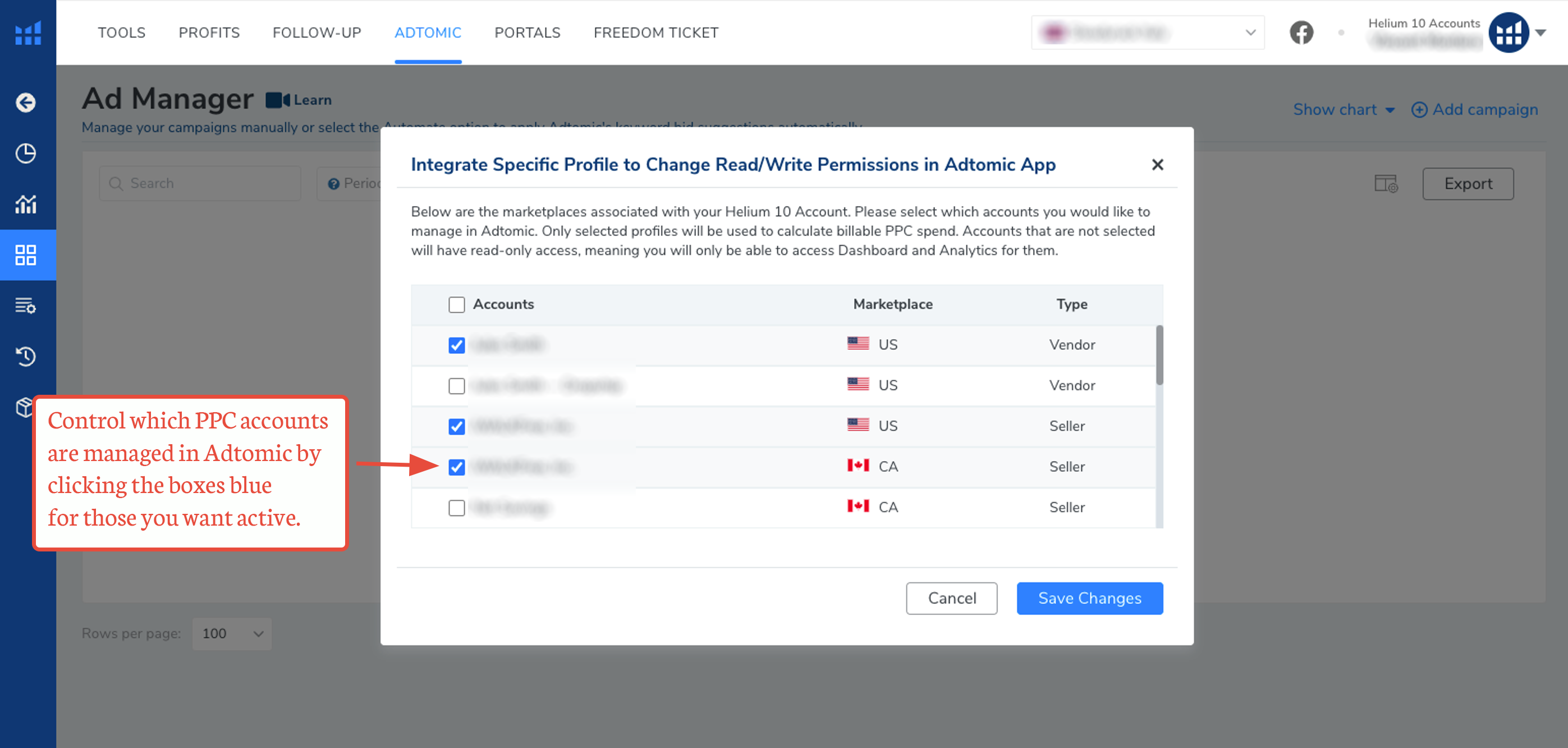
Task: Click the Canada flag in last row
Action: [858, 506]
